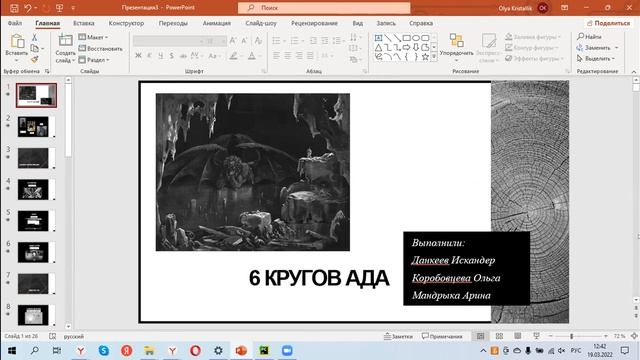The width and height of the screenshot is (640, 360).
Task: Collapse the ribbon with the chevron
Action: [633, 72]
